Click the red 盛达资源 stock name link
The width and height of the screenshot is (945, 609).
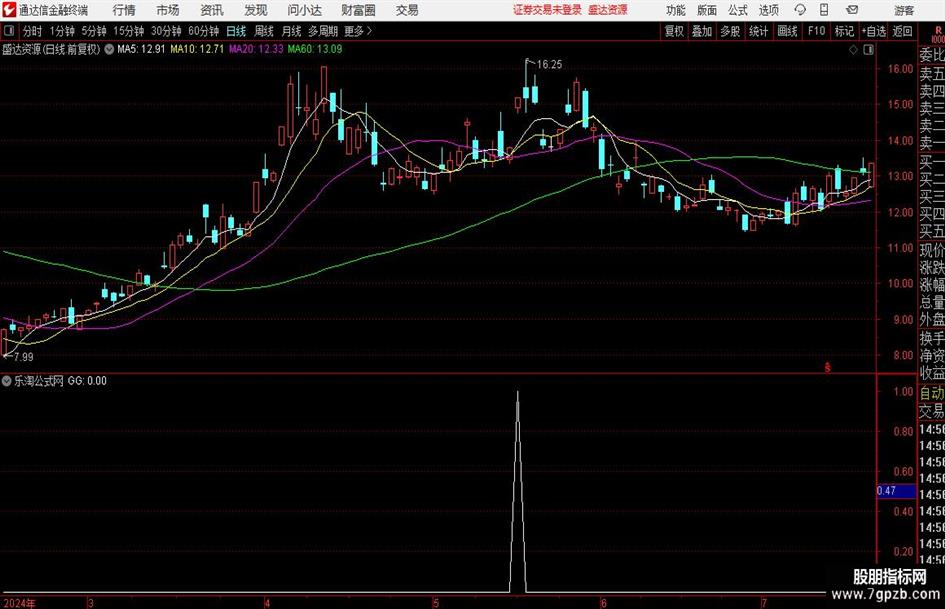pos(608,10)
